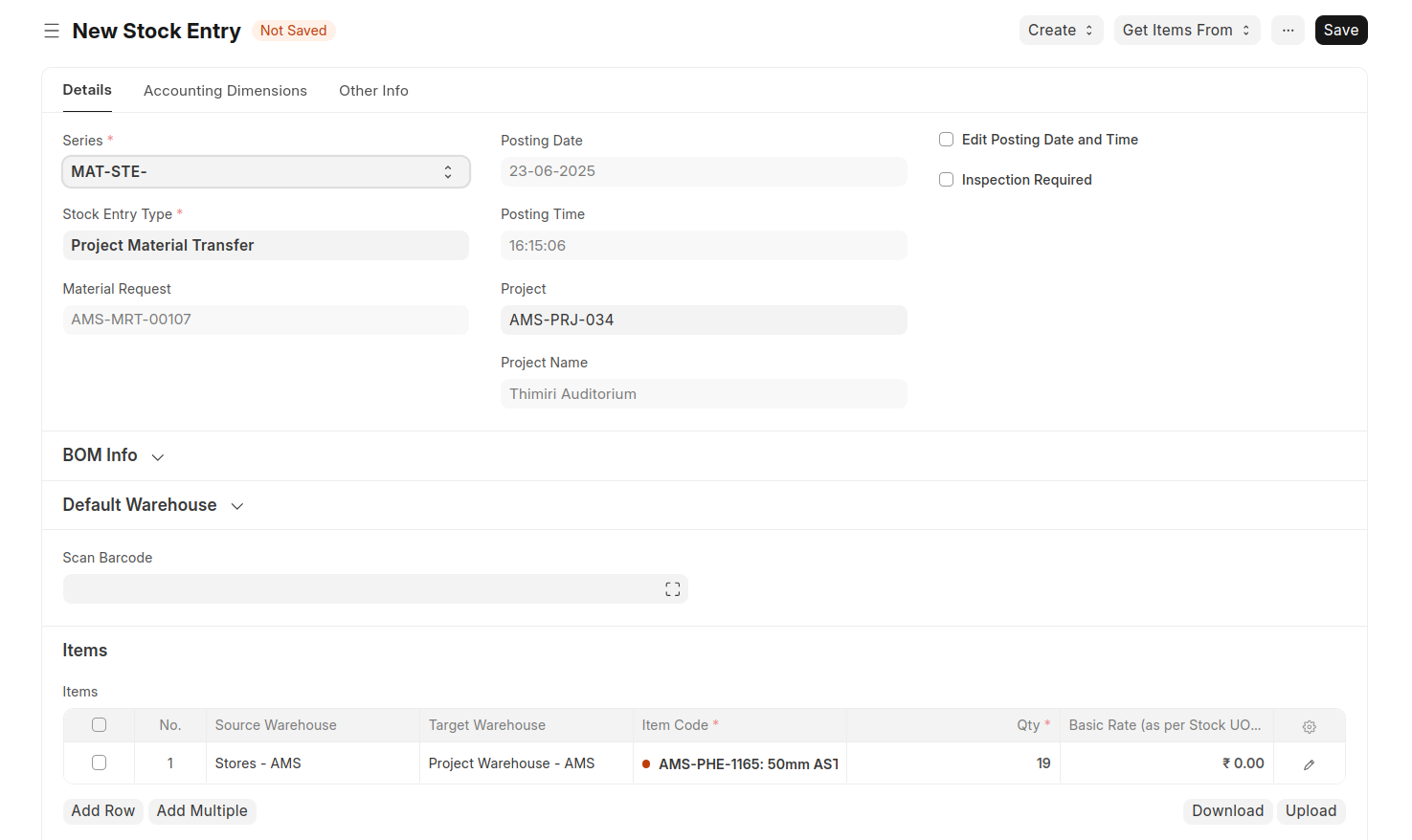
Task: Open the sidebar hamburger menu
Action: (52, 32)
